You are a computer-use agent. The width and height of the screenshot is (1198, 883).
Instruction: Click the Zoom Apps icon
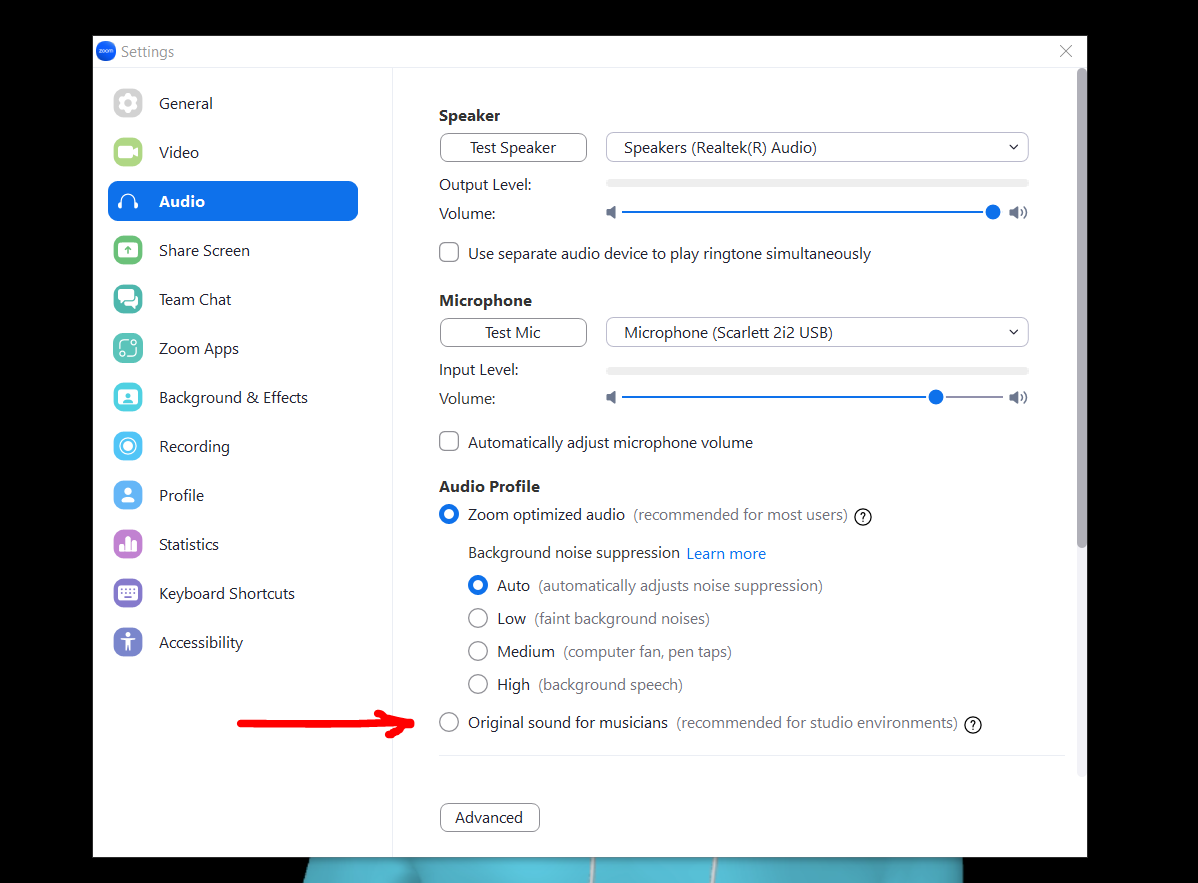coord(128,348)
